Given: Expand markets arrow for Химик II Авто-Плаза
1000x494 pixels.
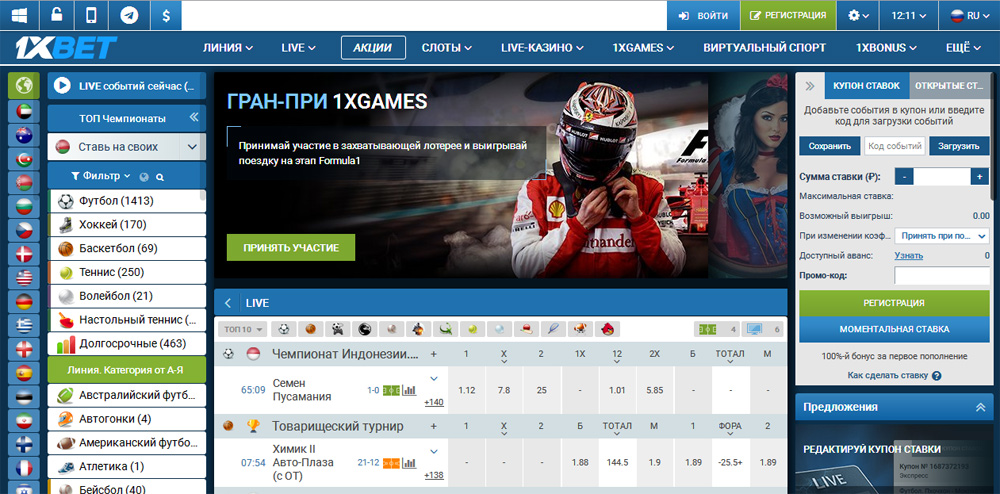Looking at the screenshot, I should pos(434,451).
